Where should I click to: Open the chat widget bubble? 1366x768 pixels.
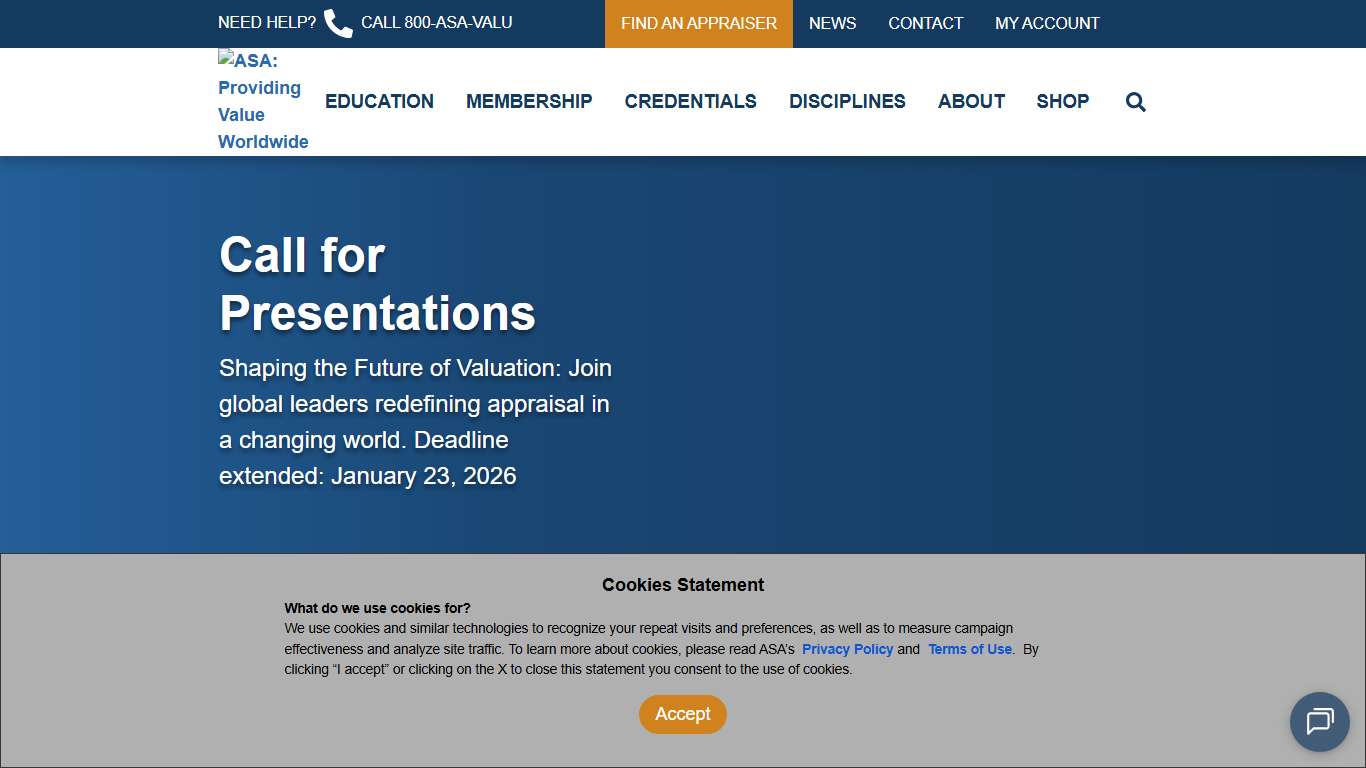[1319, 721]
